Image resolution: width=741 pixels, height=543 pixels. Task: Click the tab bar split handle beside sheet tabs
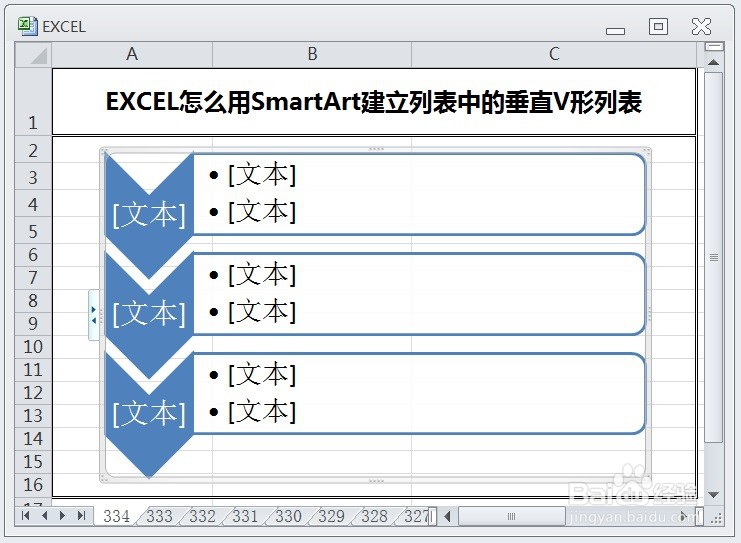[x=432, y=516]
